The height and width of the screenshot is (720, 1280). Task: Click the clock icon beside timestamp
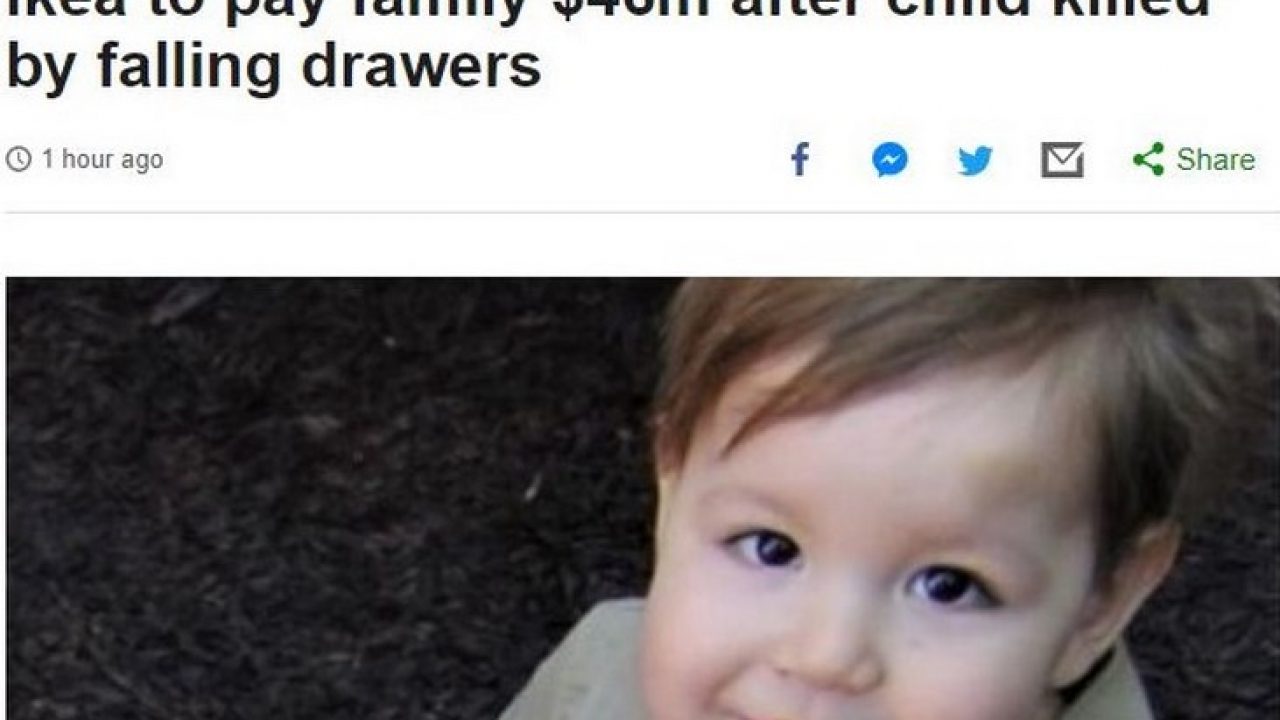(18, 160)
